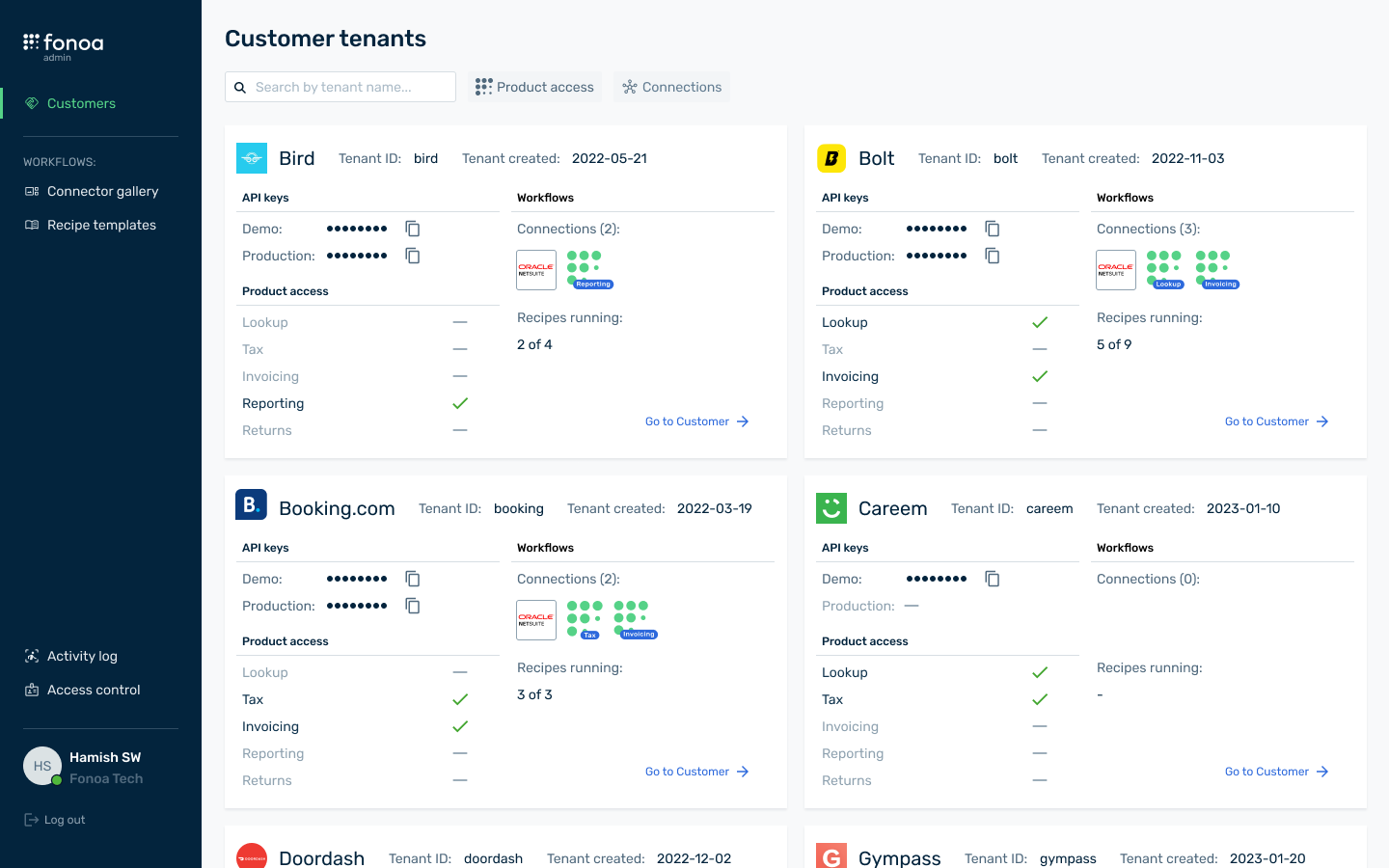This screenshot has width=1389, height=868.
Task: Click Bird's Reporting access checkmark
Action: pyautogui.click(x=460, y=403)
